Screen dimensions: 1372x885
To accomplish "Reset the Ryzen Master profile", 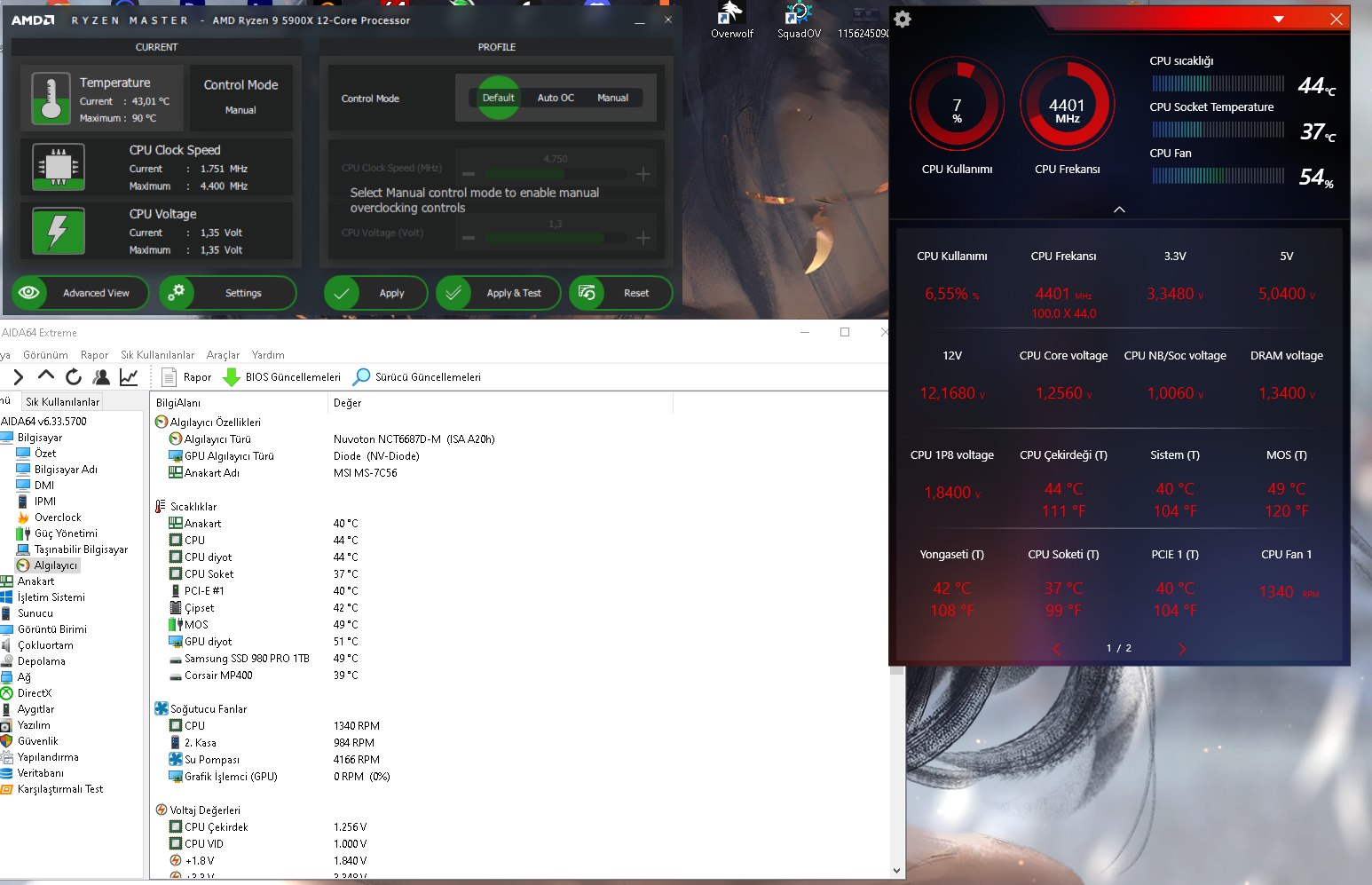I will (620, 293).
